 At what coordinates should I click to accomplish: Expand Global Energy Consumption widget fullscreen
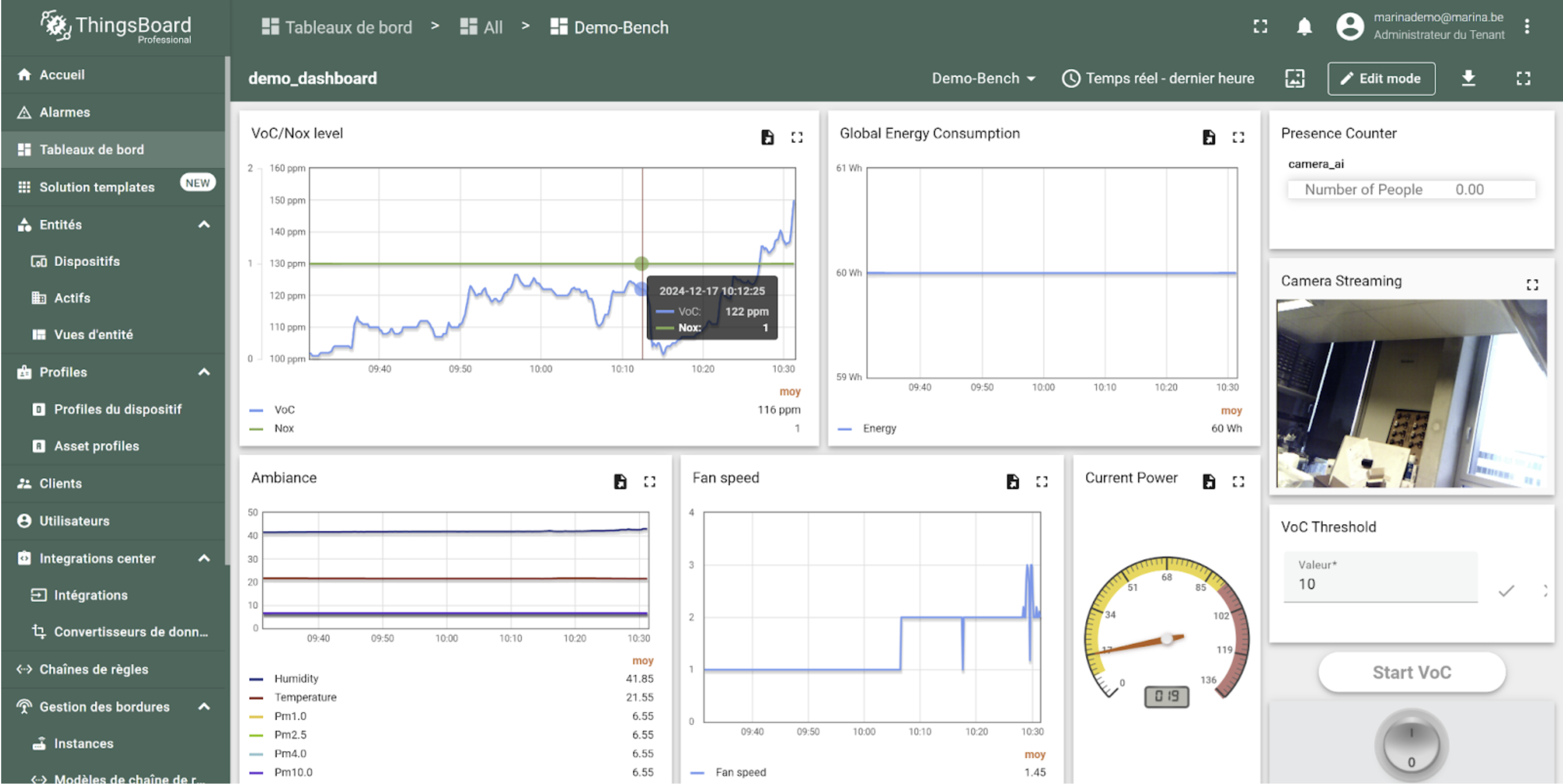[x=1238, y=137]
